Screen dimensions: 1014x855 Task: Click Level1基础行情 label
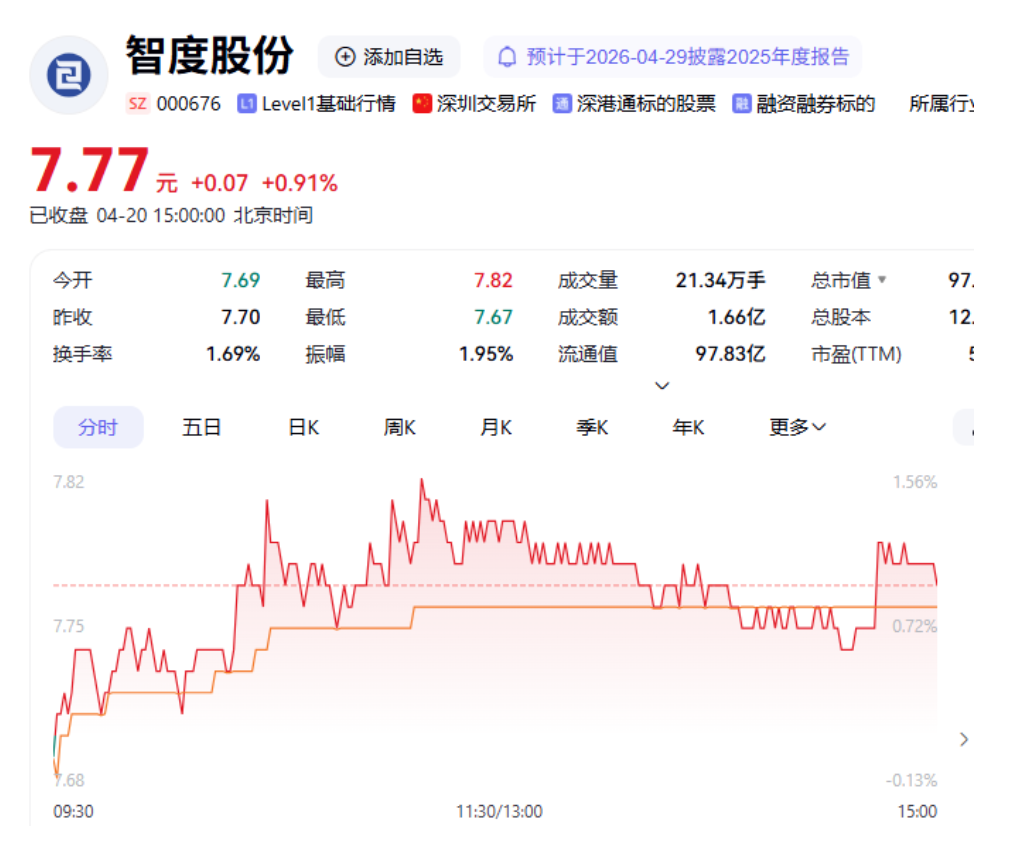tap(329, 103)
